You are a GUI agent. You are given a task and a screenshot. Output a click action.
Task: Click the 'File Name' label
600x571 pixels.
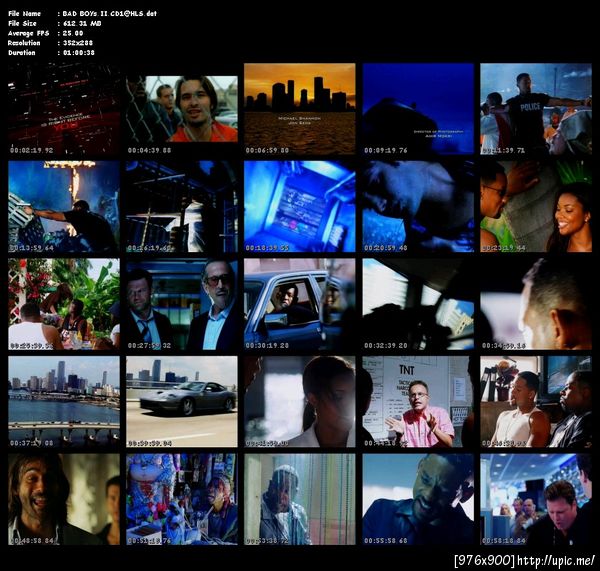coord(24,13)
